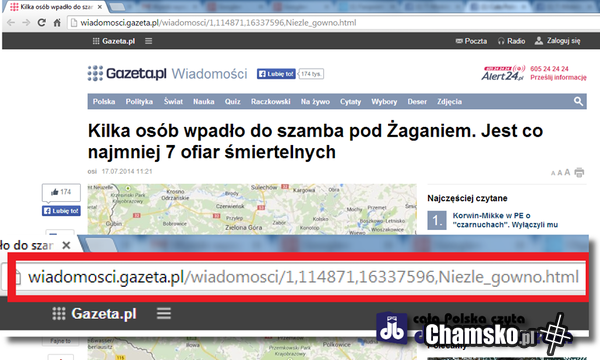Open the search magnifier in navigation bar

tap(578, 101)
